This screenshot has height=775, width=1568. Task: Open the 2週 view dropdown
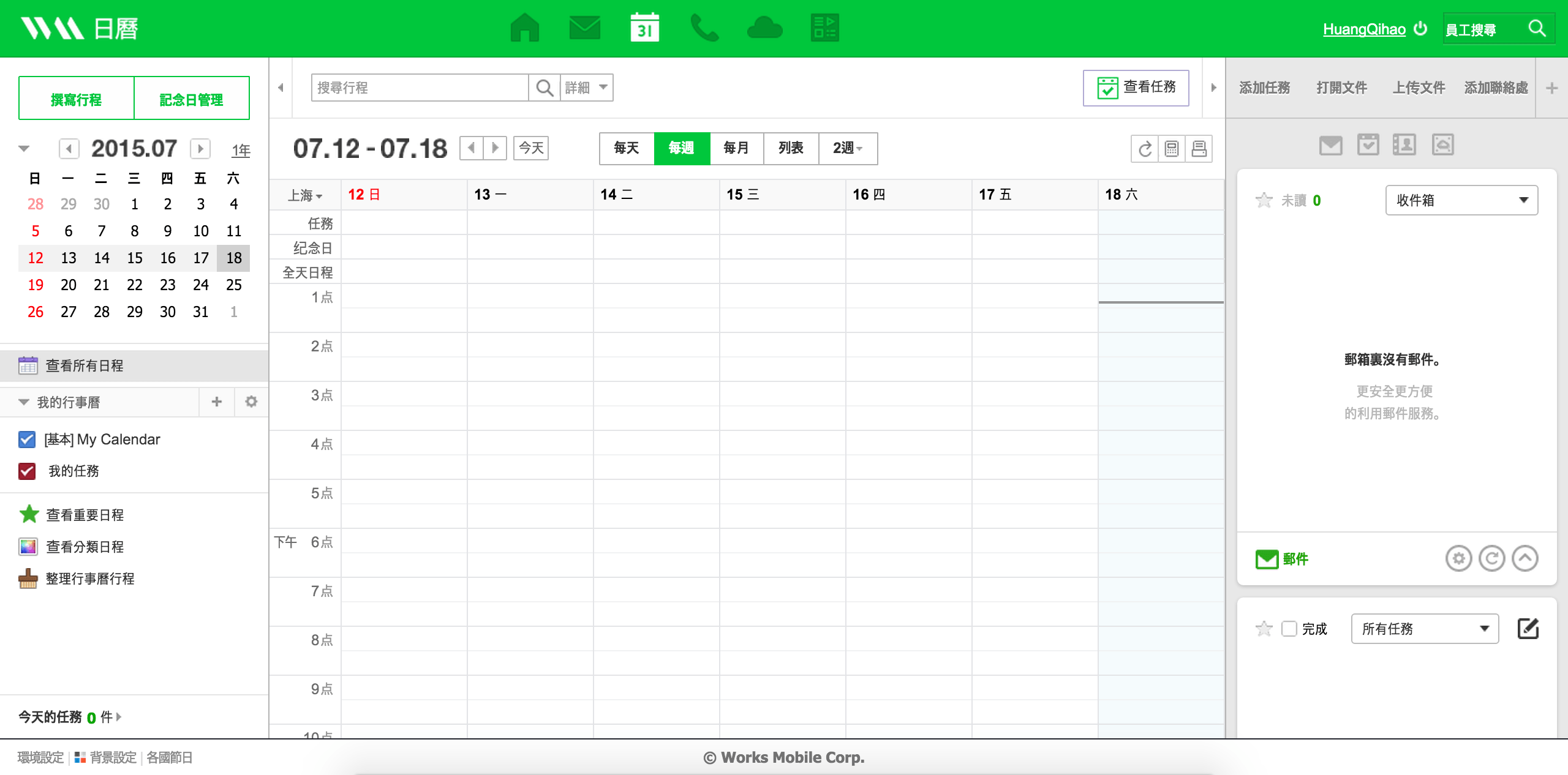click(848, 148)
